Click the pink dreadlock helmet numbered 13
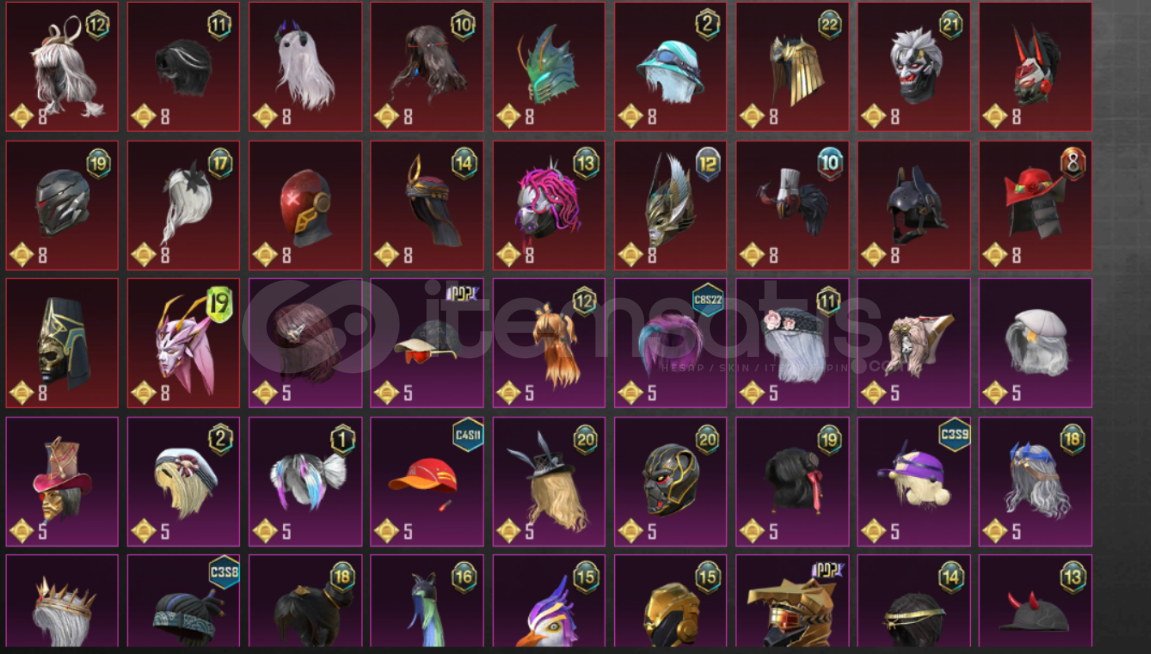This screenshot has height=654, width=1151. tap(548, 206)
